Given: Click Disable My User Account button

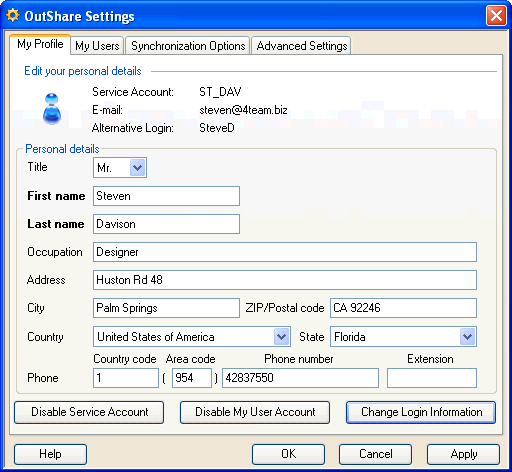Looking at the screenshot, I should coord(255,412).
